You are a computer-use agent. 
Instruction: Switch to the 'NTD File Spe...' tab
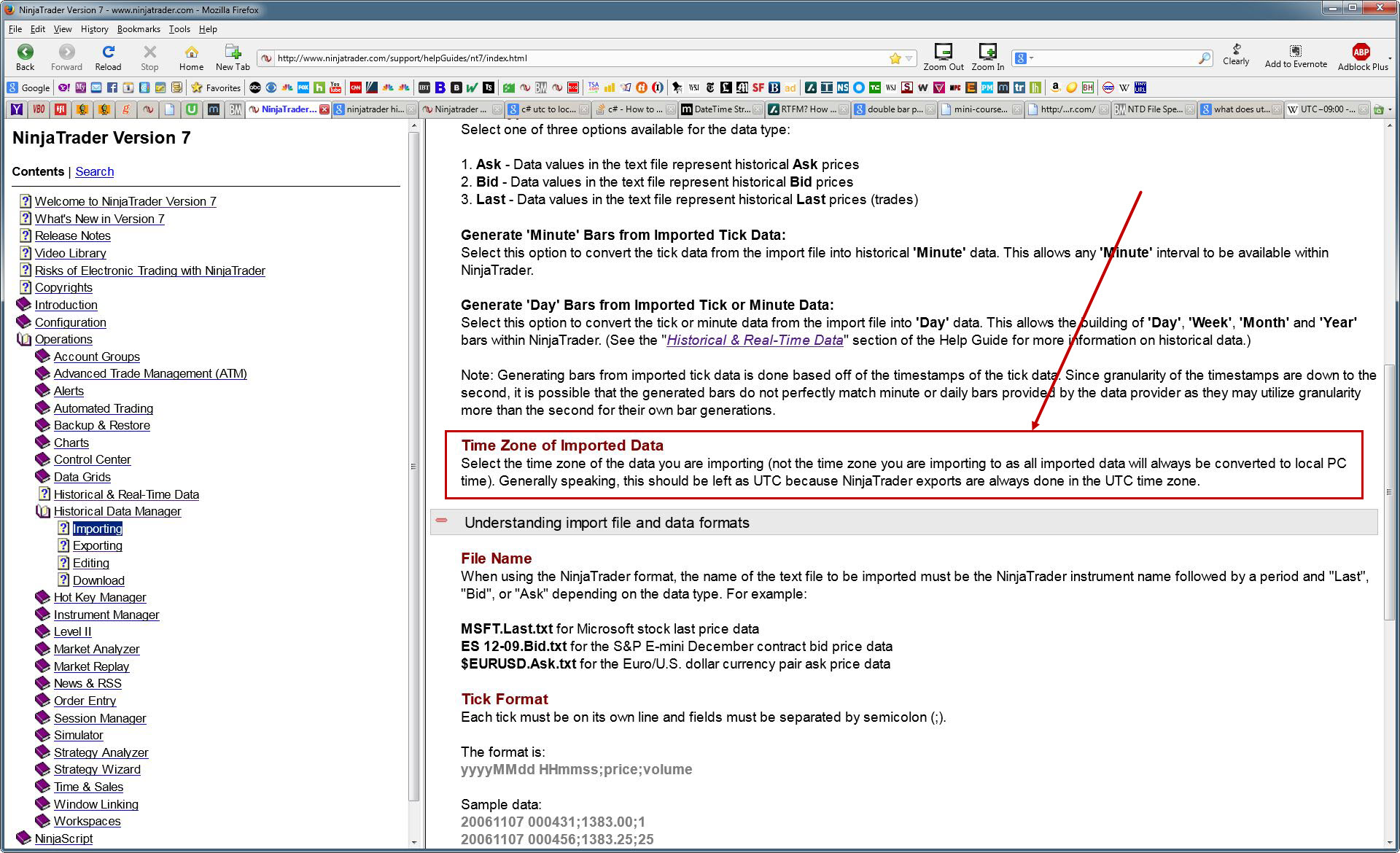point(1154,109)
